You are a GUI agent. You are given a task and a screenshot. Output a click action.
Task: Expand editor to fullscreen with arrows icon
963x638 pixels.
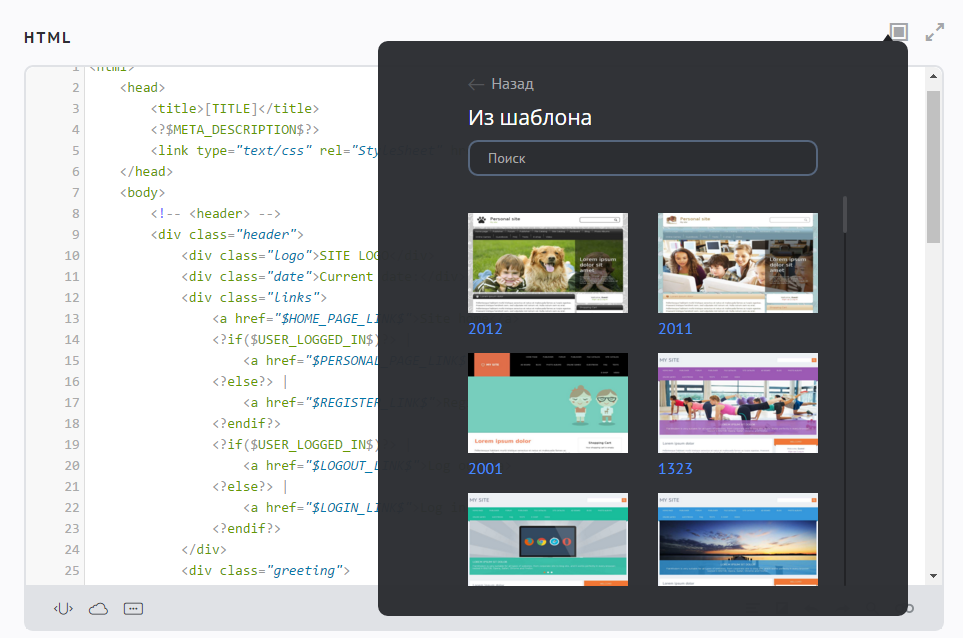click(935, 33)
